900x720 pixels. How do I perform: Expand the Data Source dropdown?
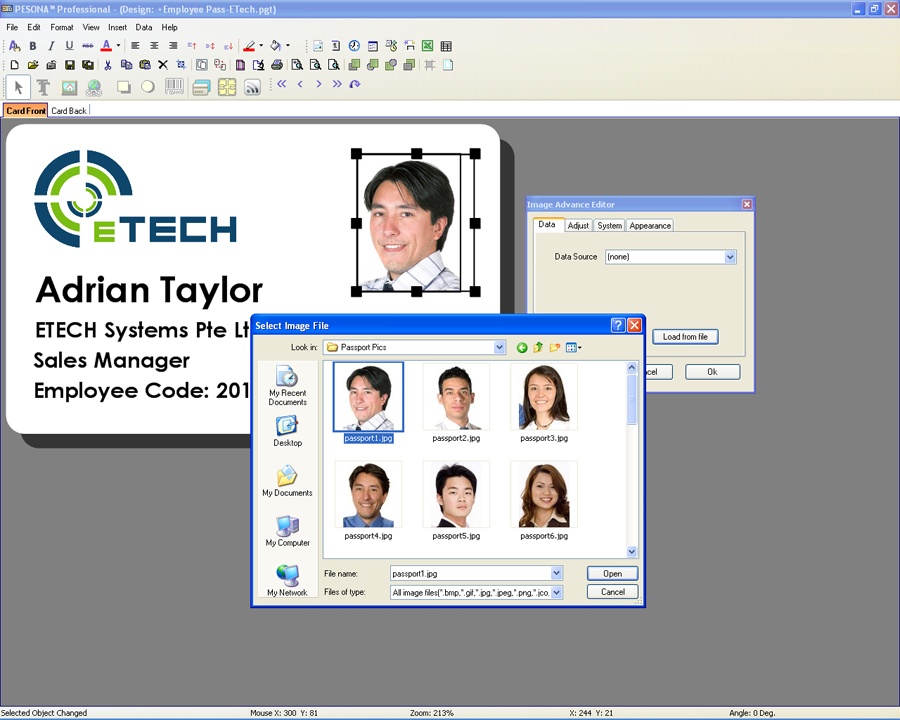click(730, 257)
